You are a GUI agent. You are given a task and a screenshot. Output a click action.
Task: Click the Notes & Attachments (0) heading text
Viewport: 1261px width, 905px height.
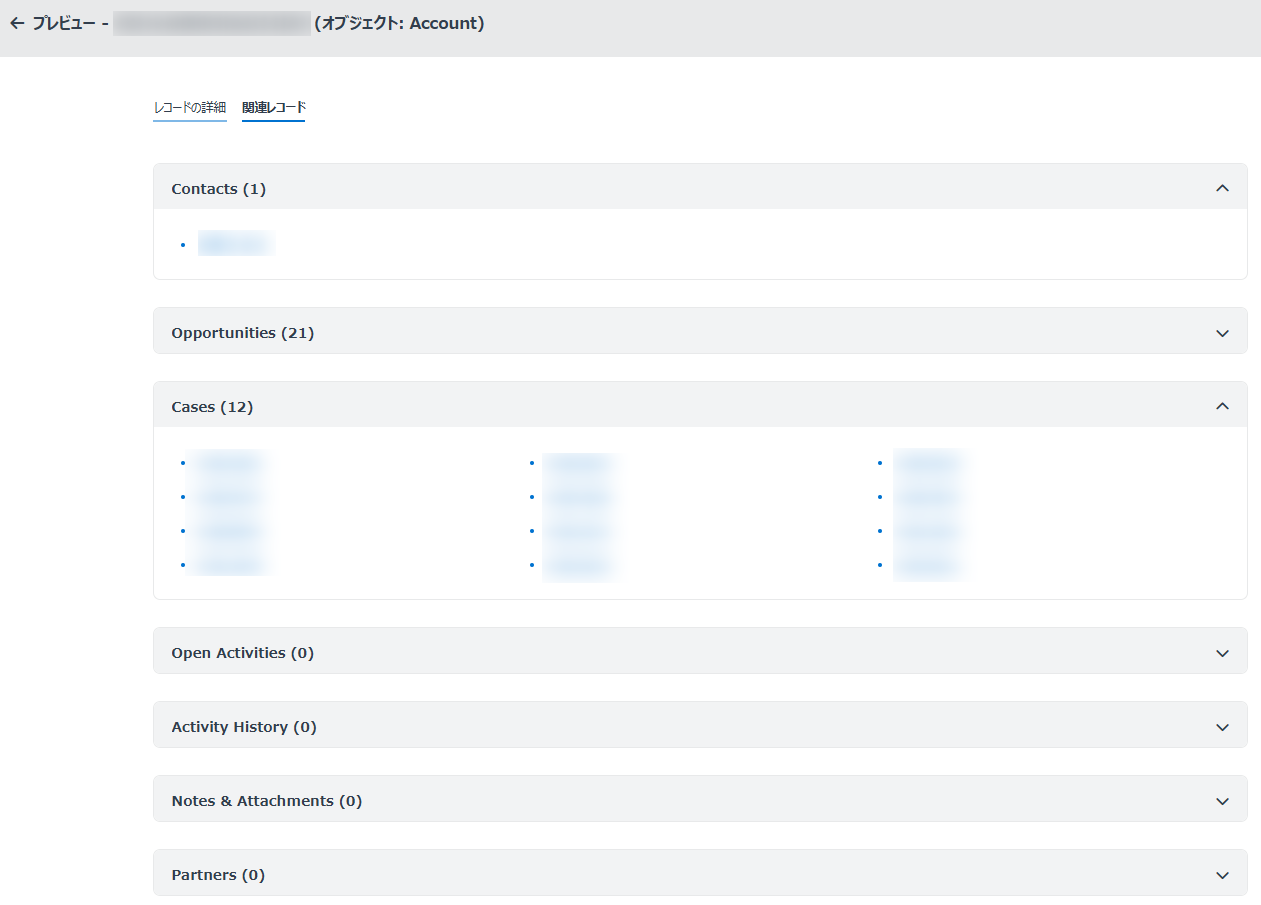pos(266,801)
